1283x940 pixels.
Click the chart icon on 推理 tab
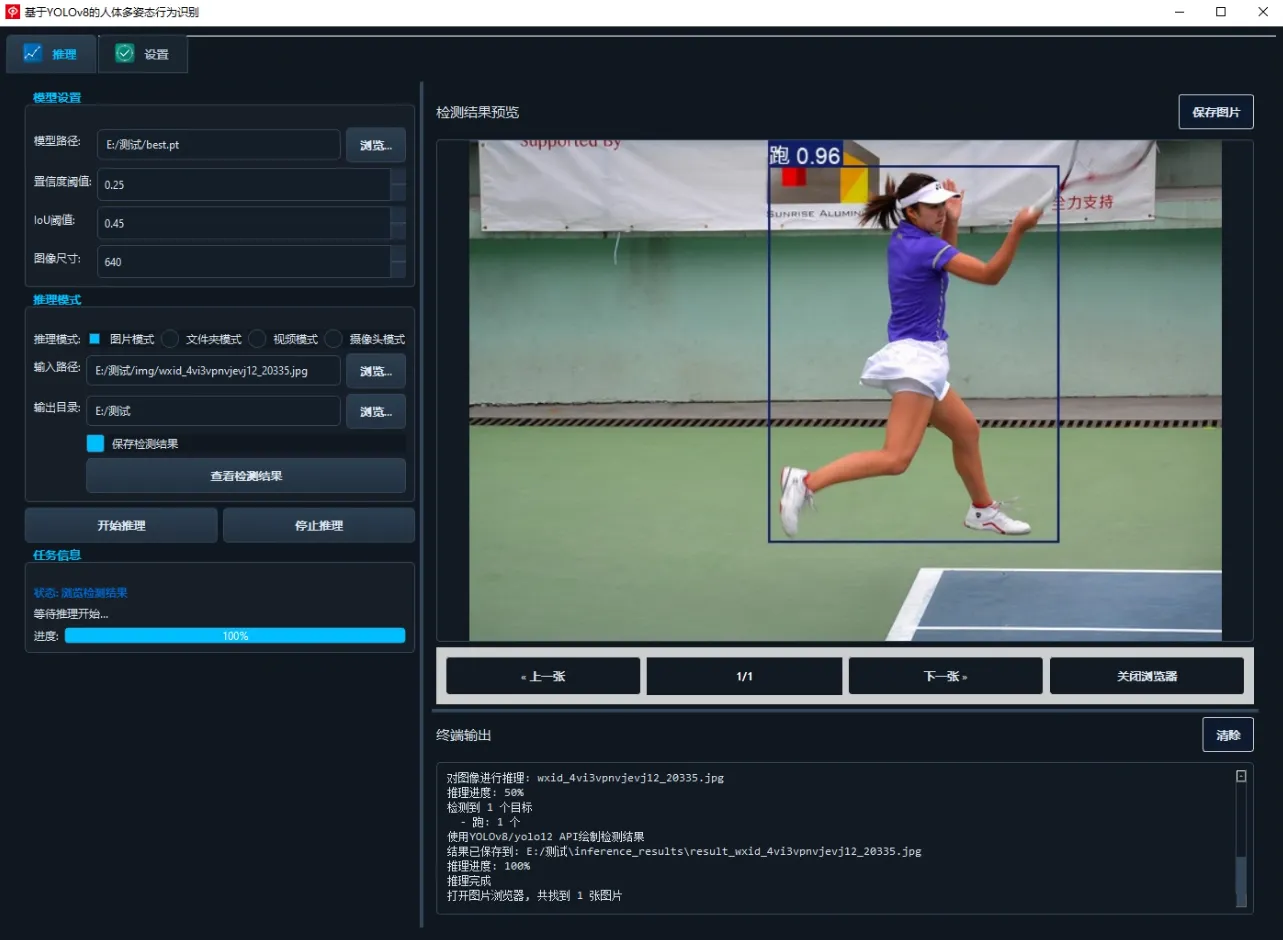point(33,53)
